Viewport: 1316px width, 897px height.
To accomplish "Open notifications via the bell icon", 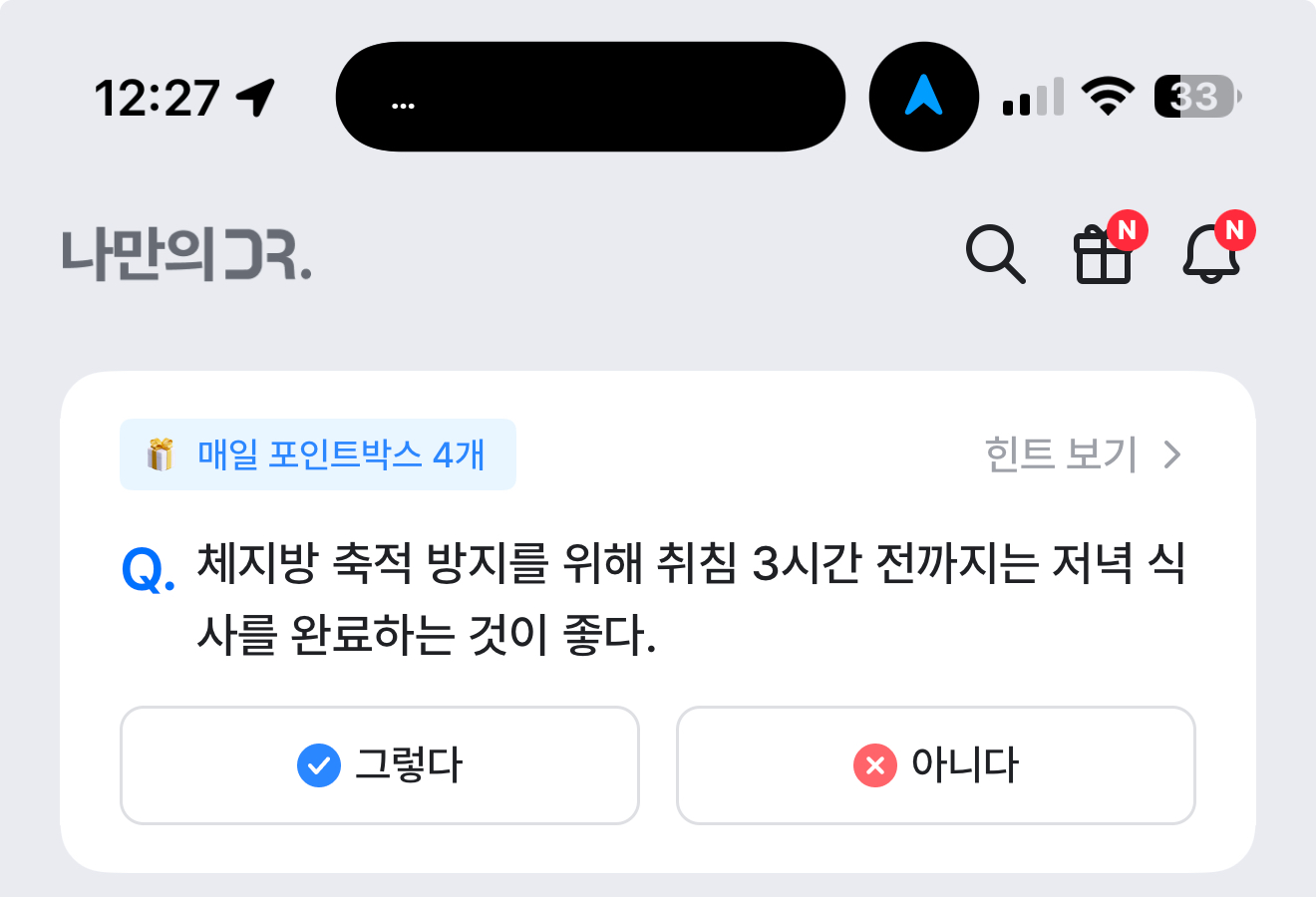I will tap(1211, 254).
